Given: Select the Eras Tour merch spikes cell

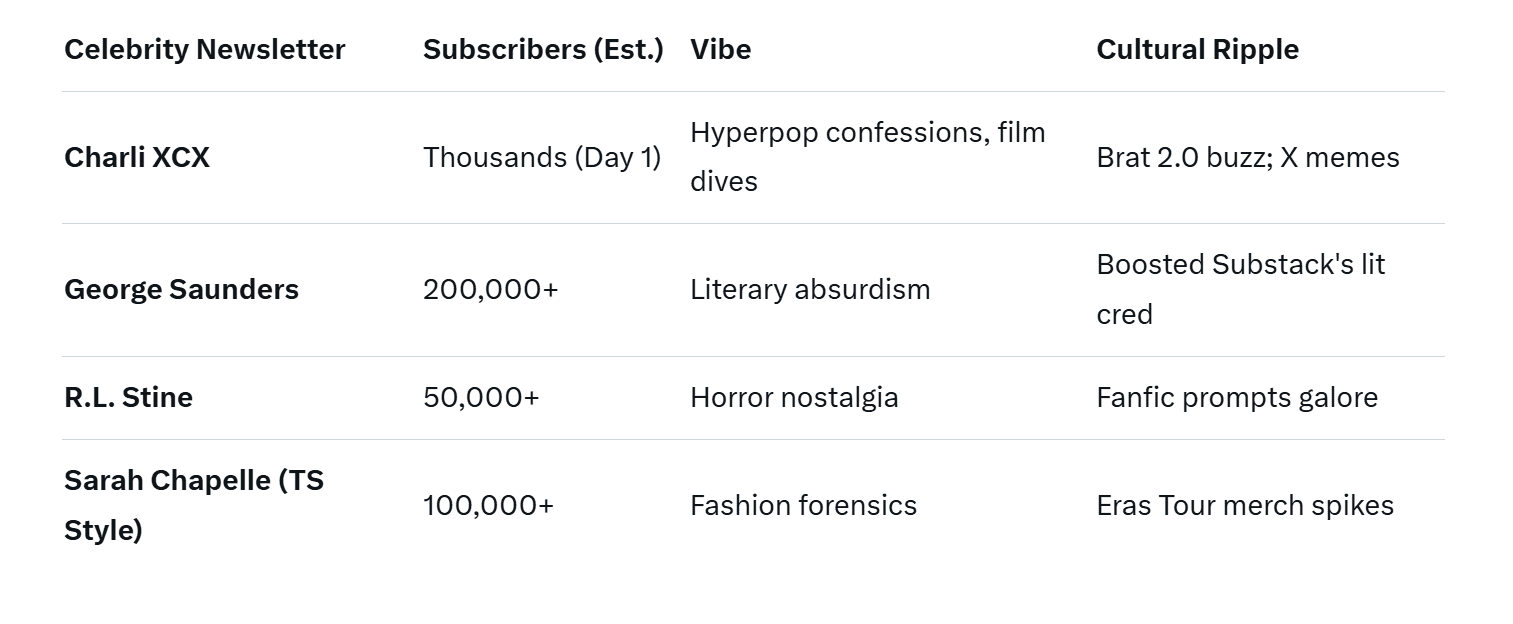Looking at the screenshot, I should [x=1245, y=505].
